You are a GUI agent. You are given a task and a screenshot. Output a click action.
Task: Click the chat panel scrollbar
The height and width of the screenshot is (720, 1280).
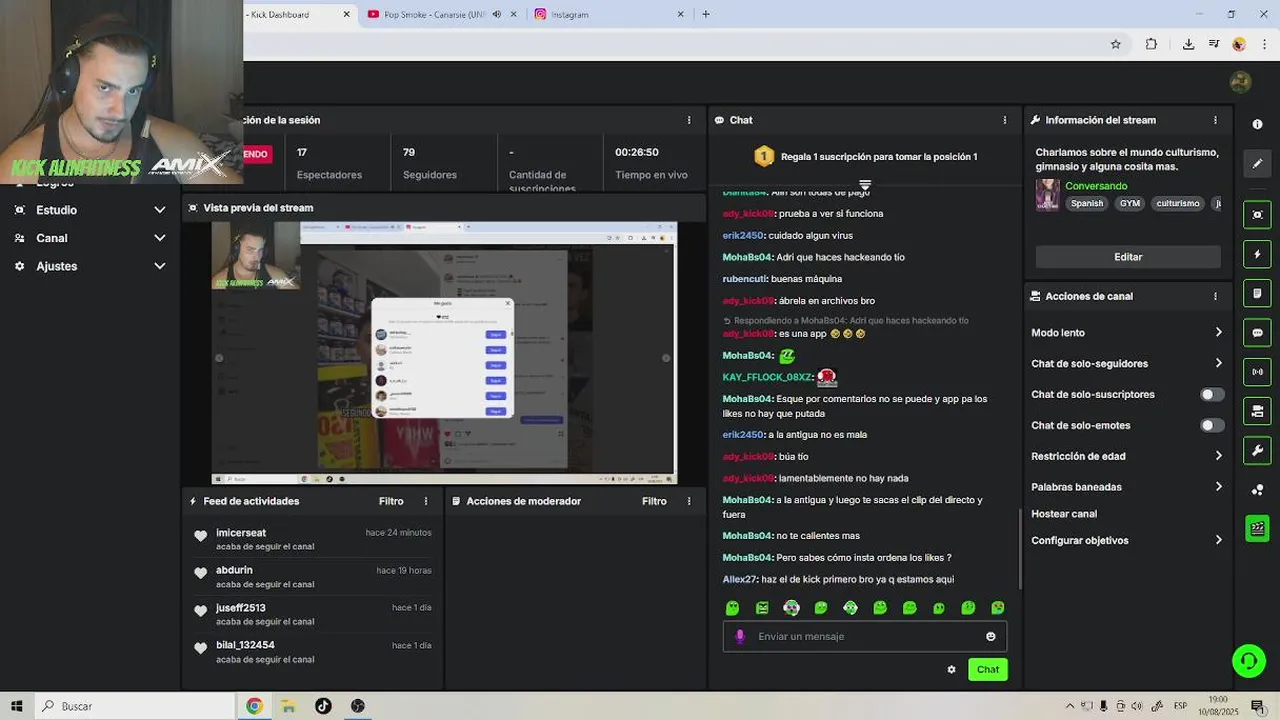pyautogui.click(x=1020, y=549)
